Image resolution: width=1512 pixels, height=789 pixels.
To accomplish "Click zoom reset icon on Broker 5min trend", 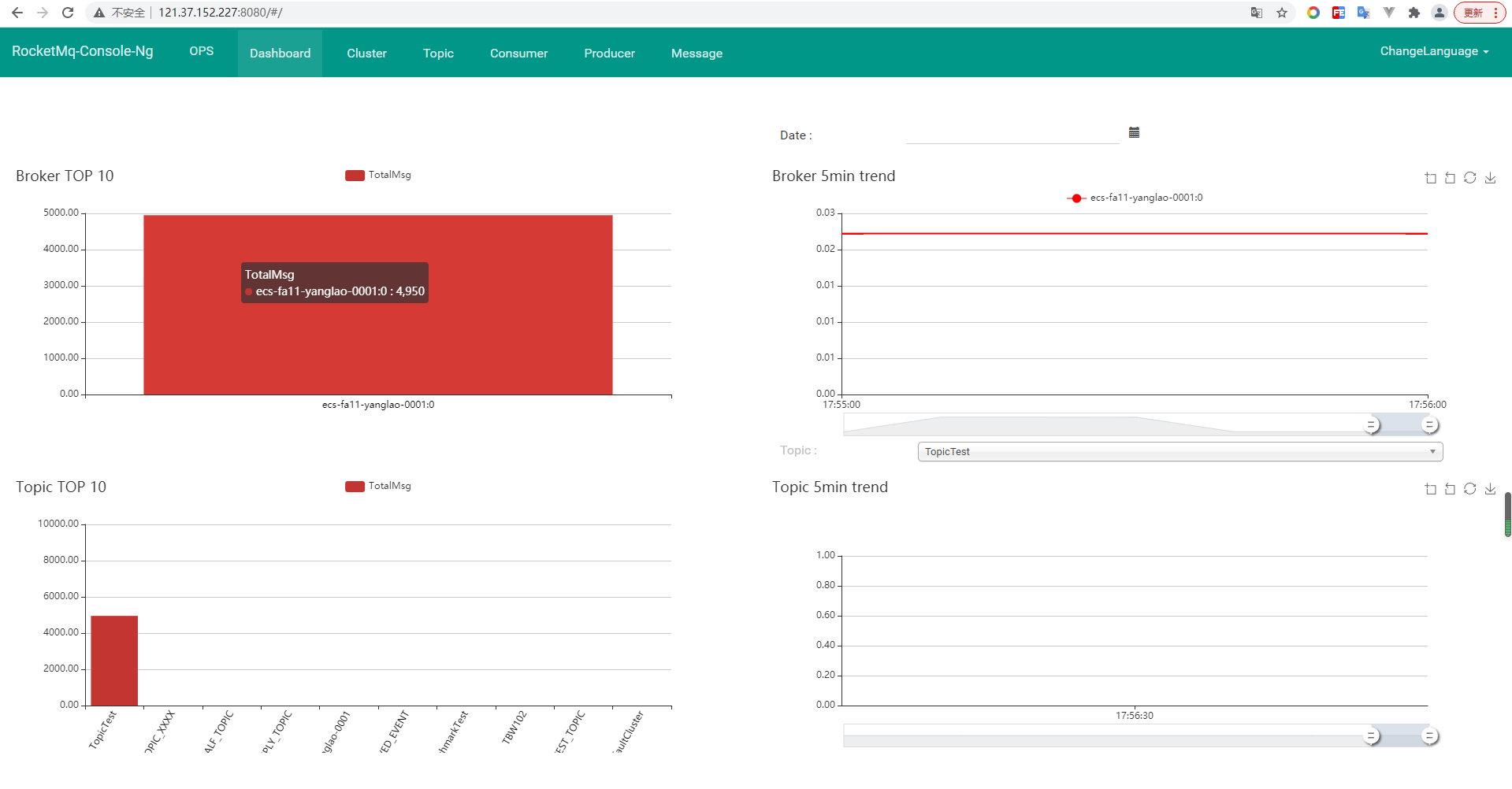I will [1451, 178].
